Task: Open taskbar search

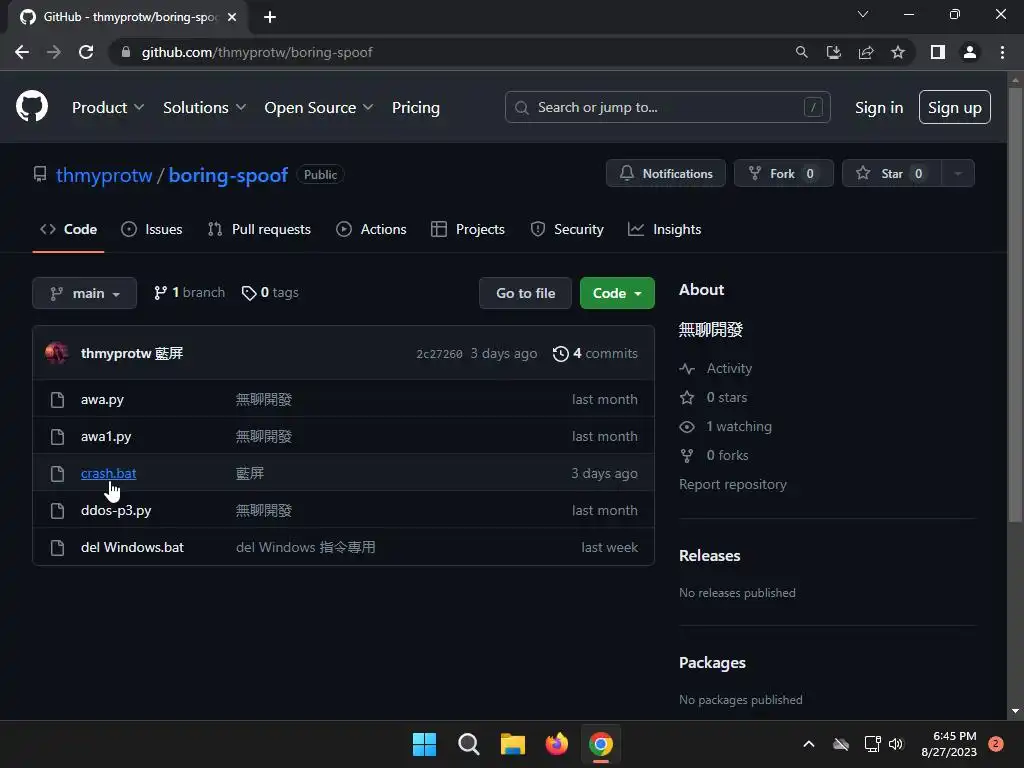Action: 469,744
